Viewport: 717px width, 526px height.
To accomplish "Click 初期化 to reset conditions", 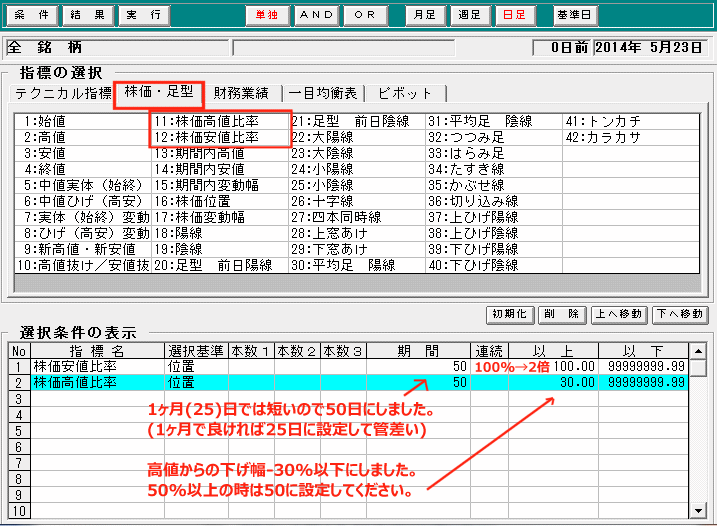I will [x=509, y=314].
